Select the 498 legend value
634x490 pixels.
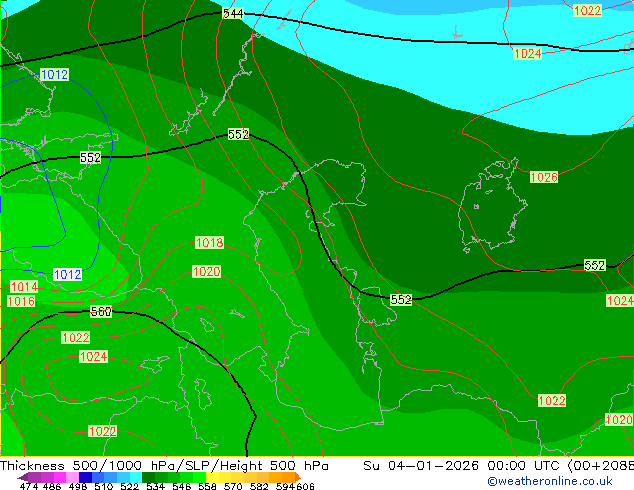click(x=78, y=486)
